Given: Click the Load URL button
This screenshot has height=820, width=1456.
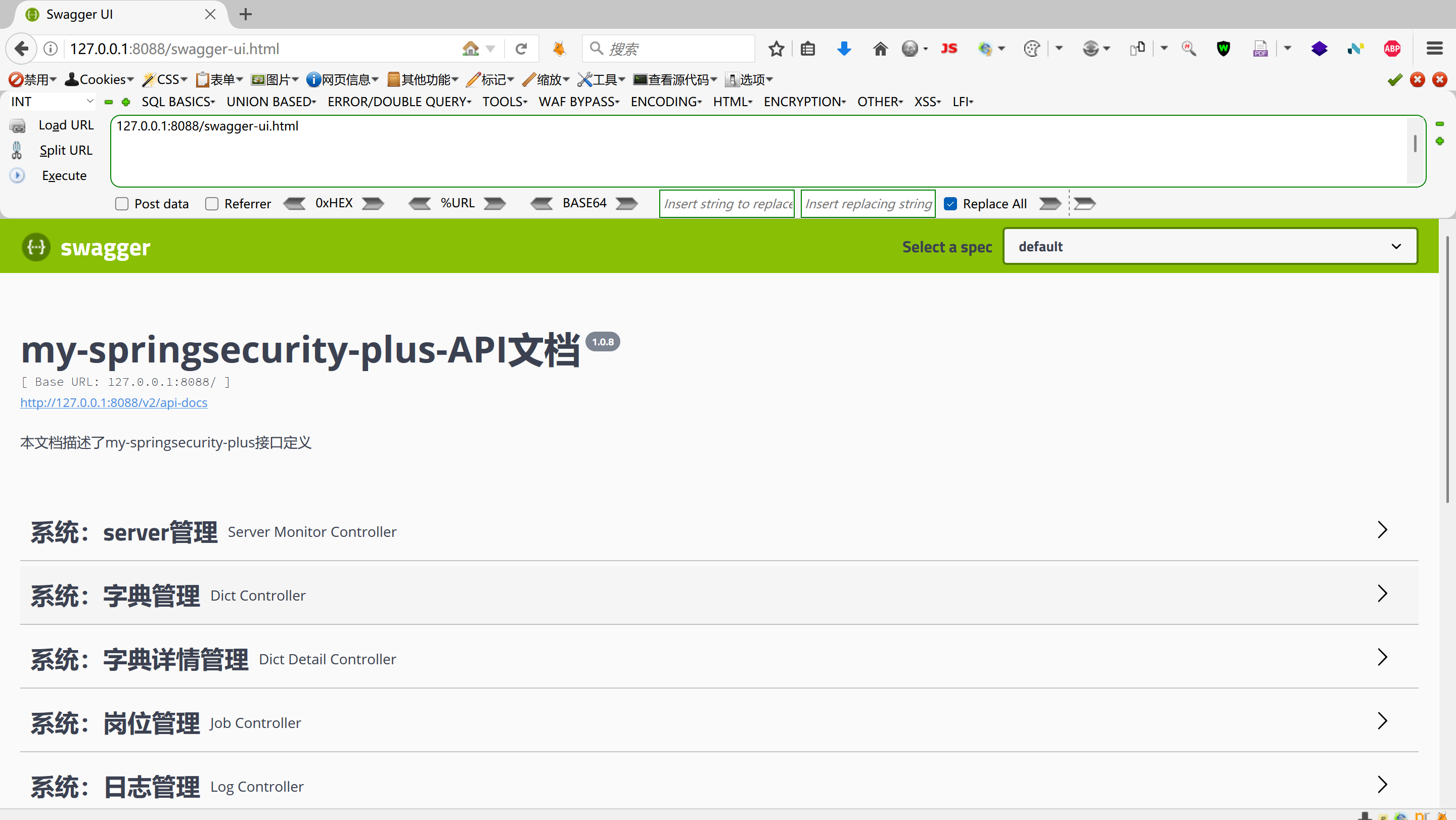Looking at the screenshot, I should pos(66,125).
